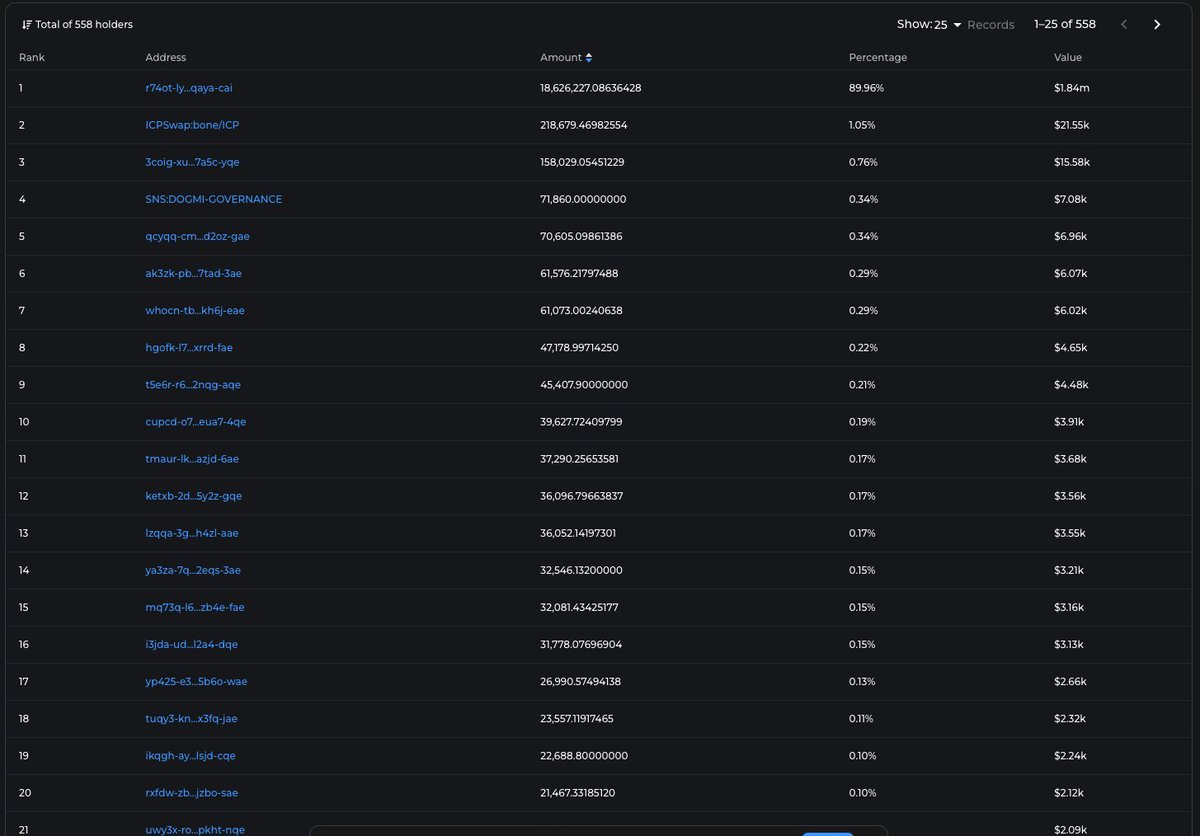1200x836 pixels.
Task: Select the 0.22% percentage cell
Action: point(864,347)
